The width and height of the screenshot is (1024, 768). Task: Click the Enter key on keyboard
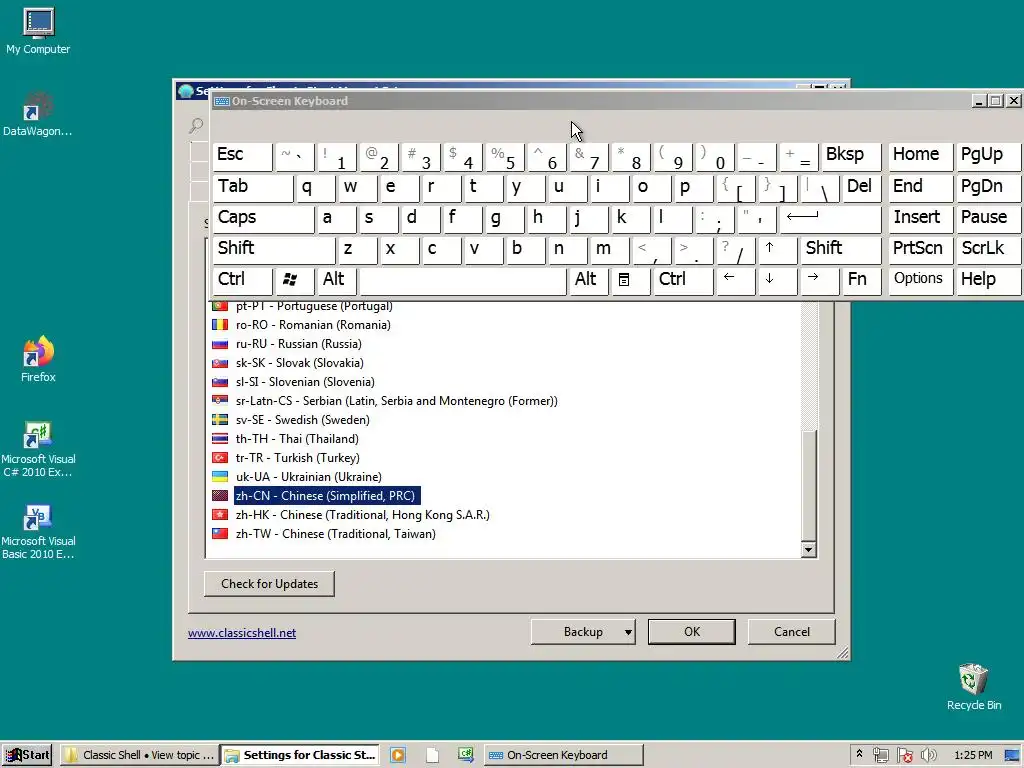[829, 218]
